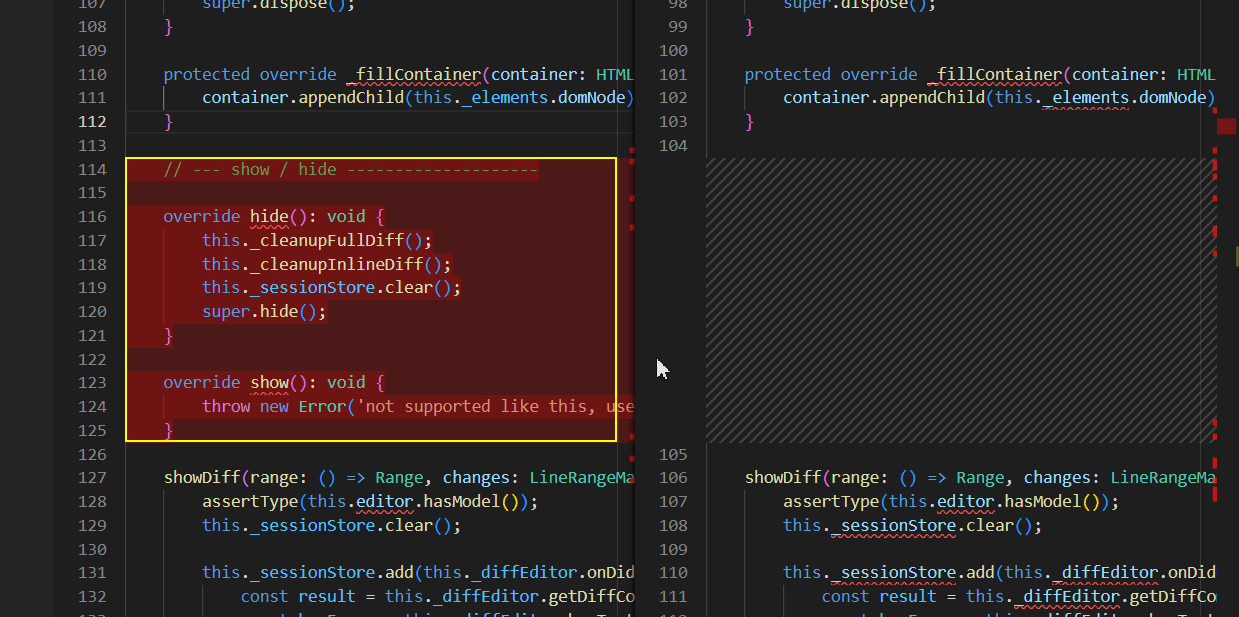Click 'showDiff' on right pane line 106
The width and height of the screenshot is (1239, 617).
point(783,478)
